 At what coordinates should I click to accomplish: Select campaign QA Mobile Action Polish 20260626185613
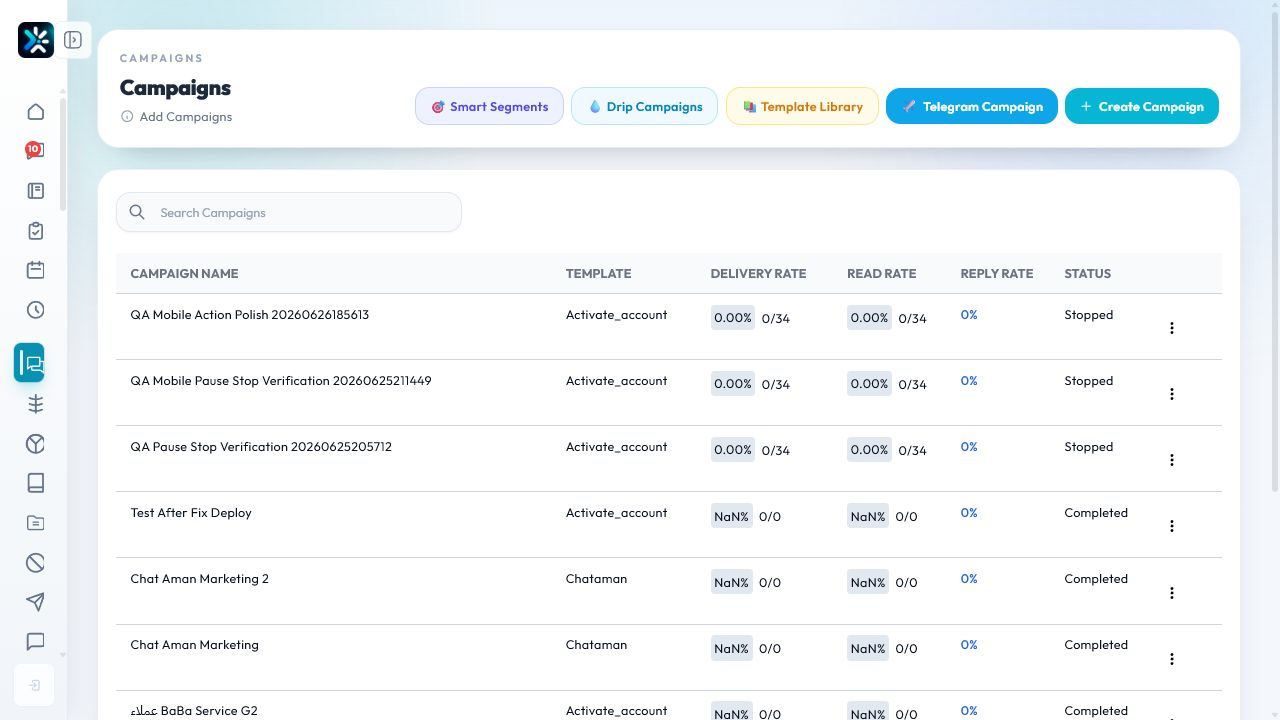click(x=250, y=315)
